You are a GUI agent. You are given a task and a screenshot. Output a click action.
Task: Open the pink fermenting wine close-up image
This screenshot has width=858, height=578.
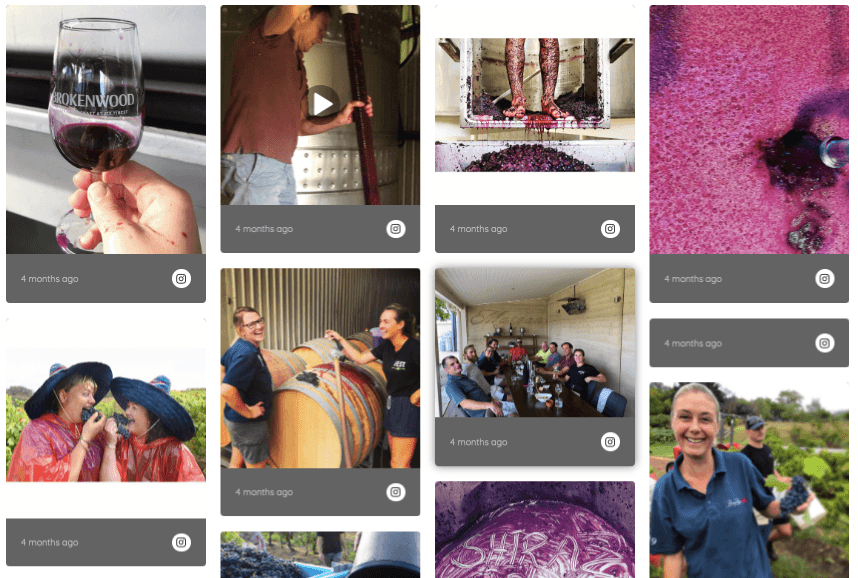[749, 130]
